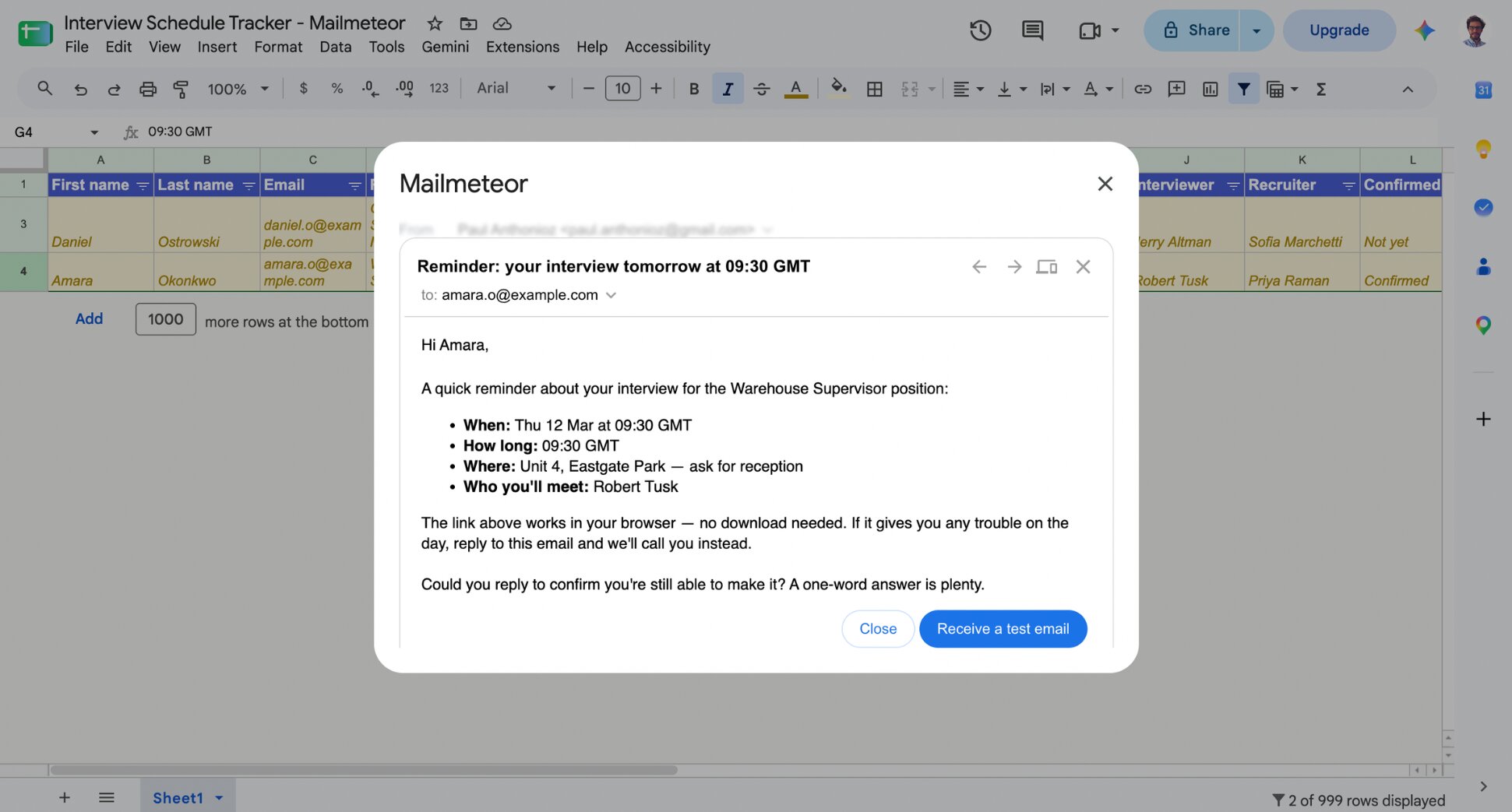
Task: Start a Meet call camera icon
Action: [1090, 30]
